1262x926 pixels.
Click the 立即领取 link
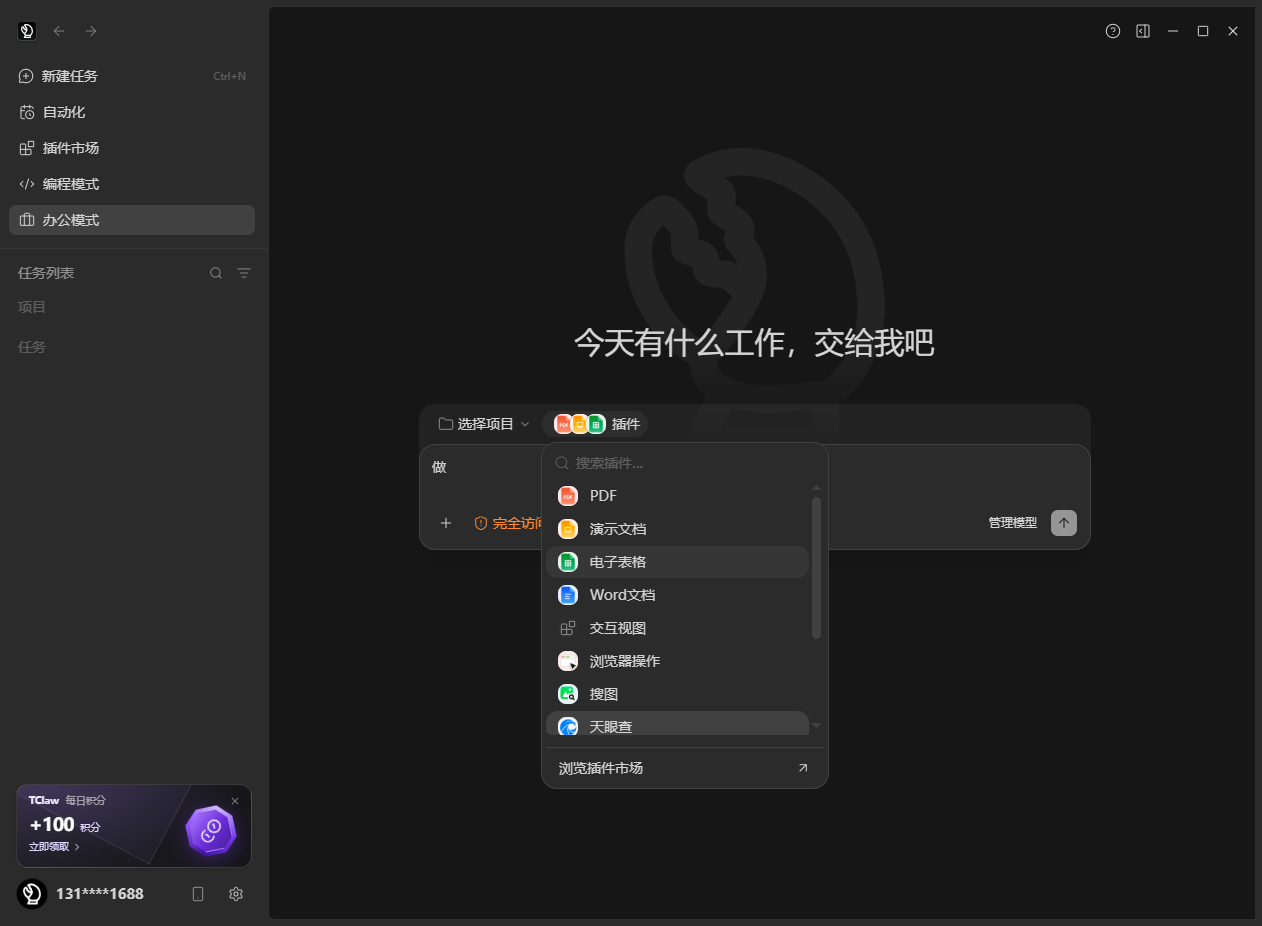pos(54,847)
